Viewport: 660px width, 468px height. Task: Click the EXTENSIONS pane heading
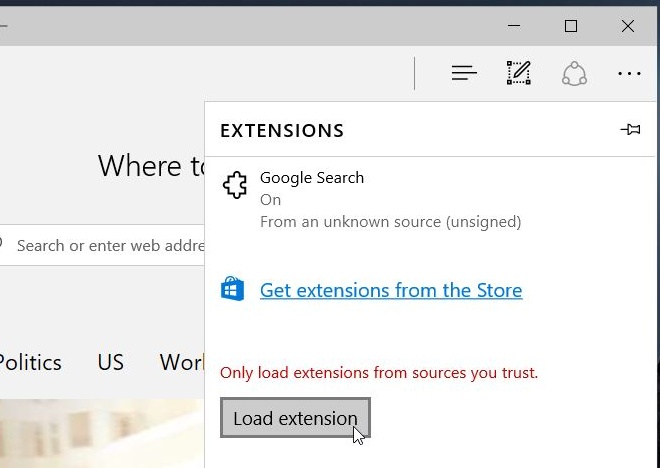pyautogui.click(x=282, y=130)
